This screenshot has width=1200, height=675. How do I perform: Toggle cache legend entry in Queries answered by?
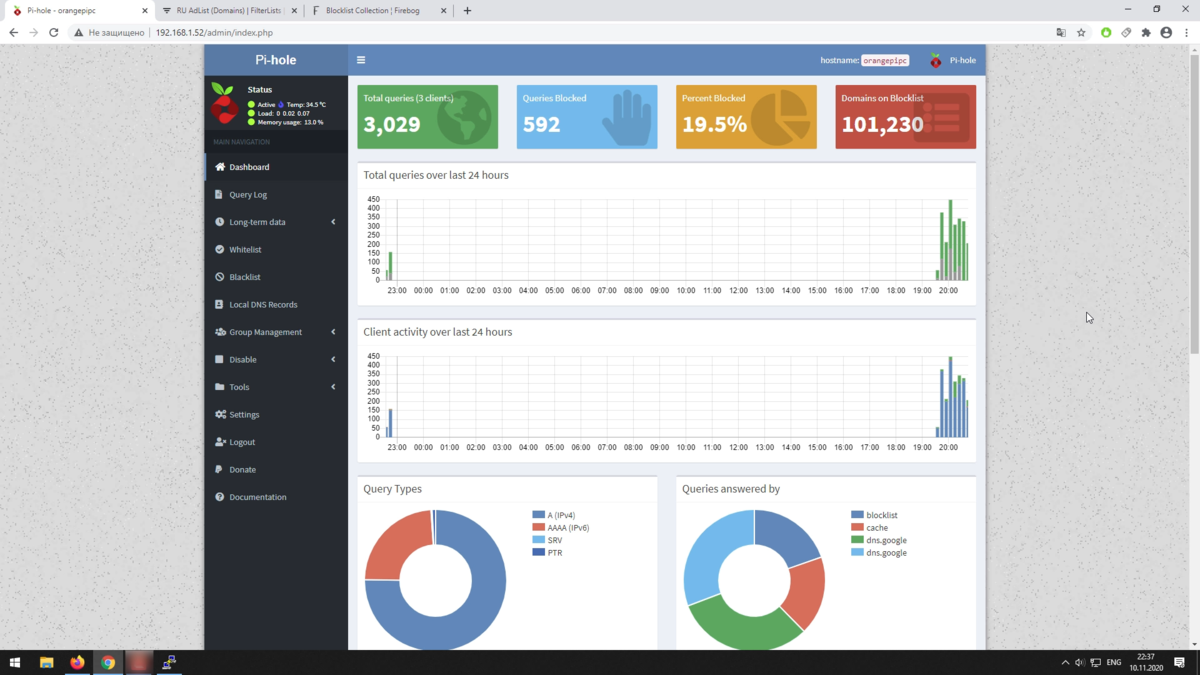point(869,527)
